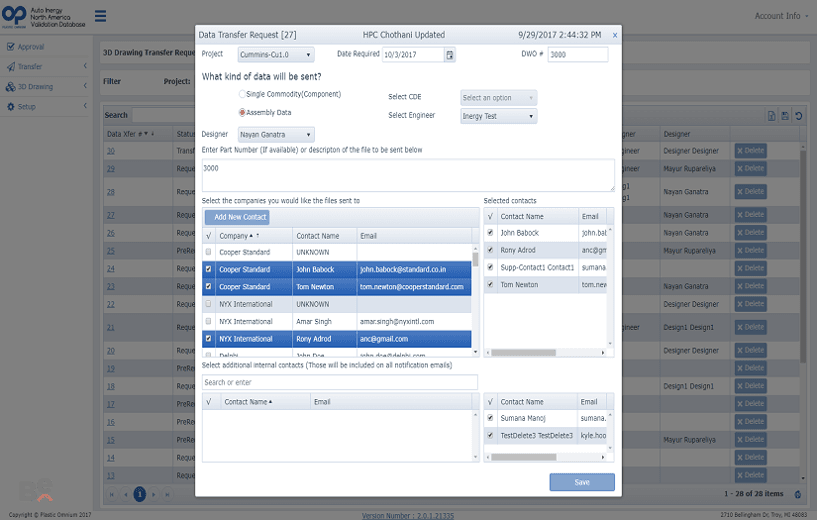Click the Save button
This screenshot has height=520, width=817.
coord(582,482)
